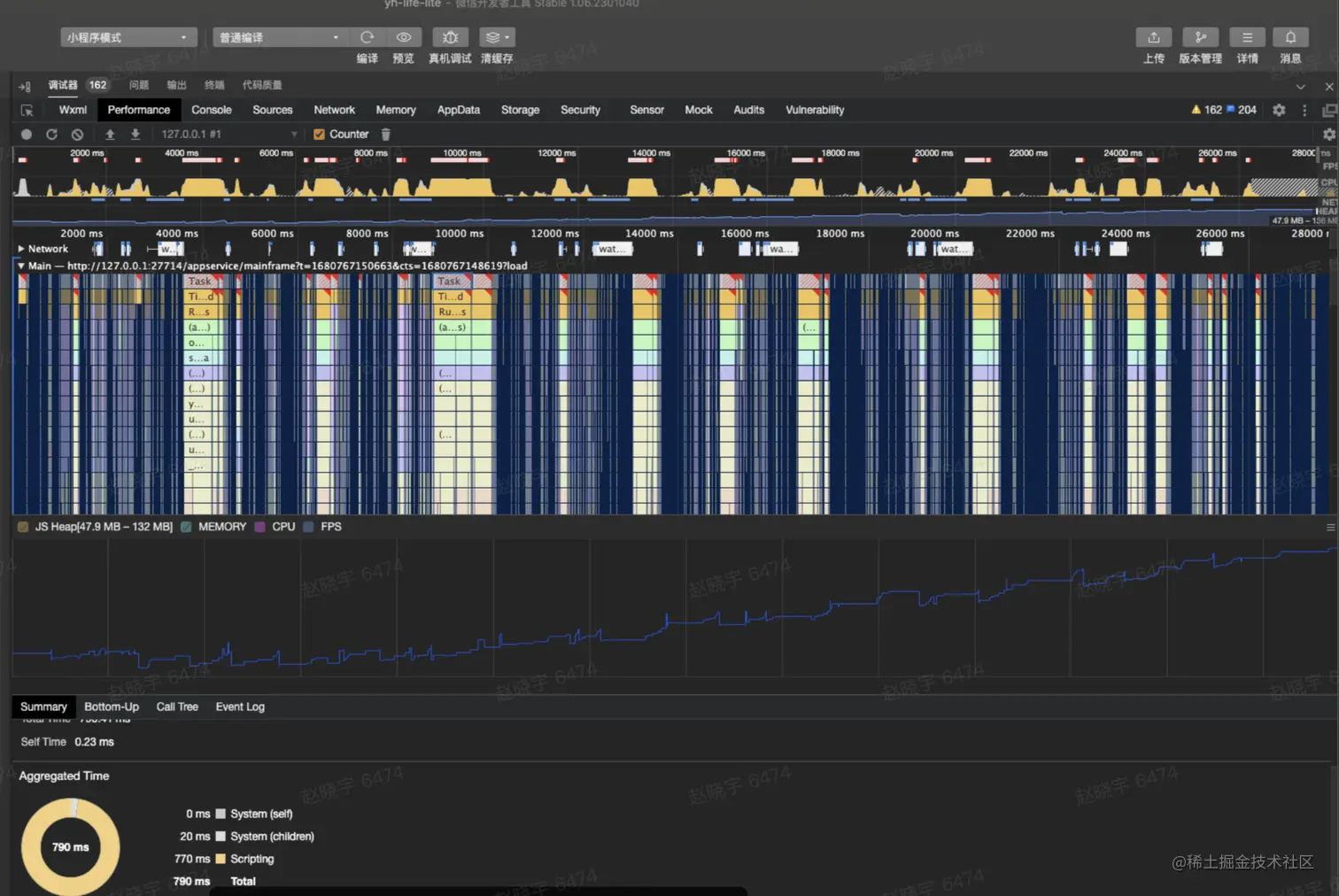Collapse the Main thread track arrow
This screenshot has height=896, width=1339.
(20, 266)
